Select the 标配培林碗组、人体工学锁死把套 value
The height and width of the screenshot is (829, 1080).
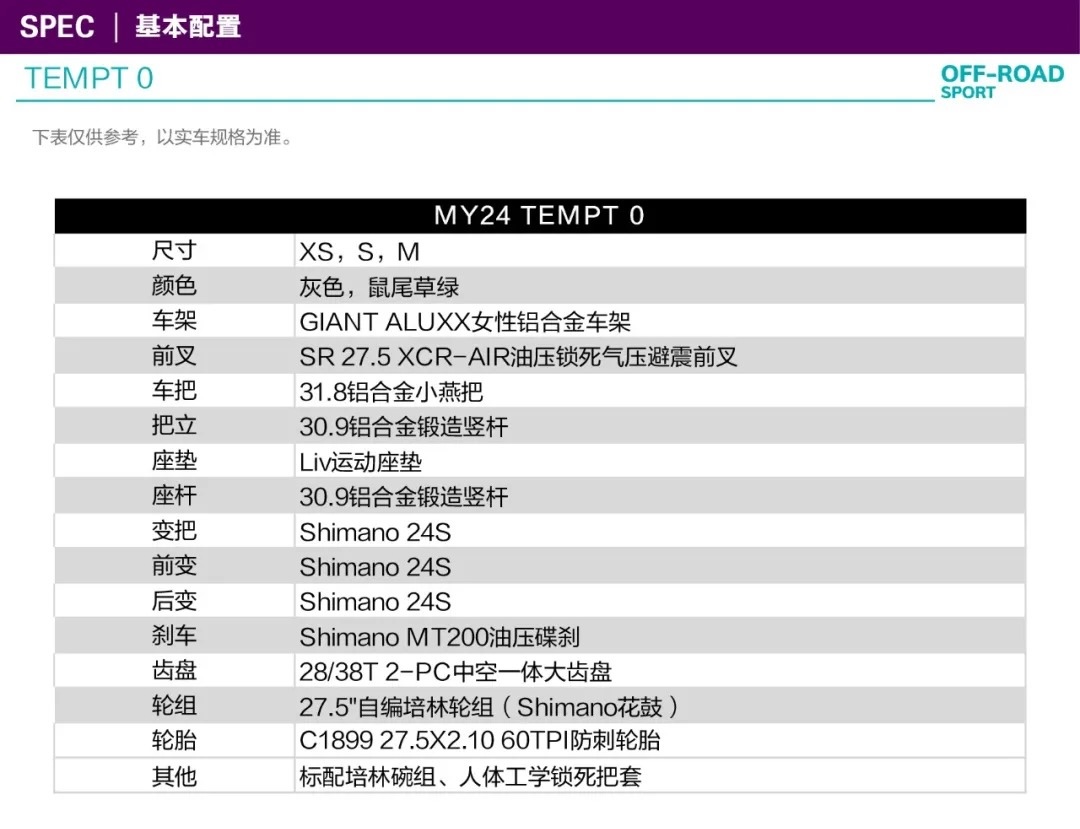coord(470,777)
